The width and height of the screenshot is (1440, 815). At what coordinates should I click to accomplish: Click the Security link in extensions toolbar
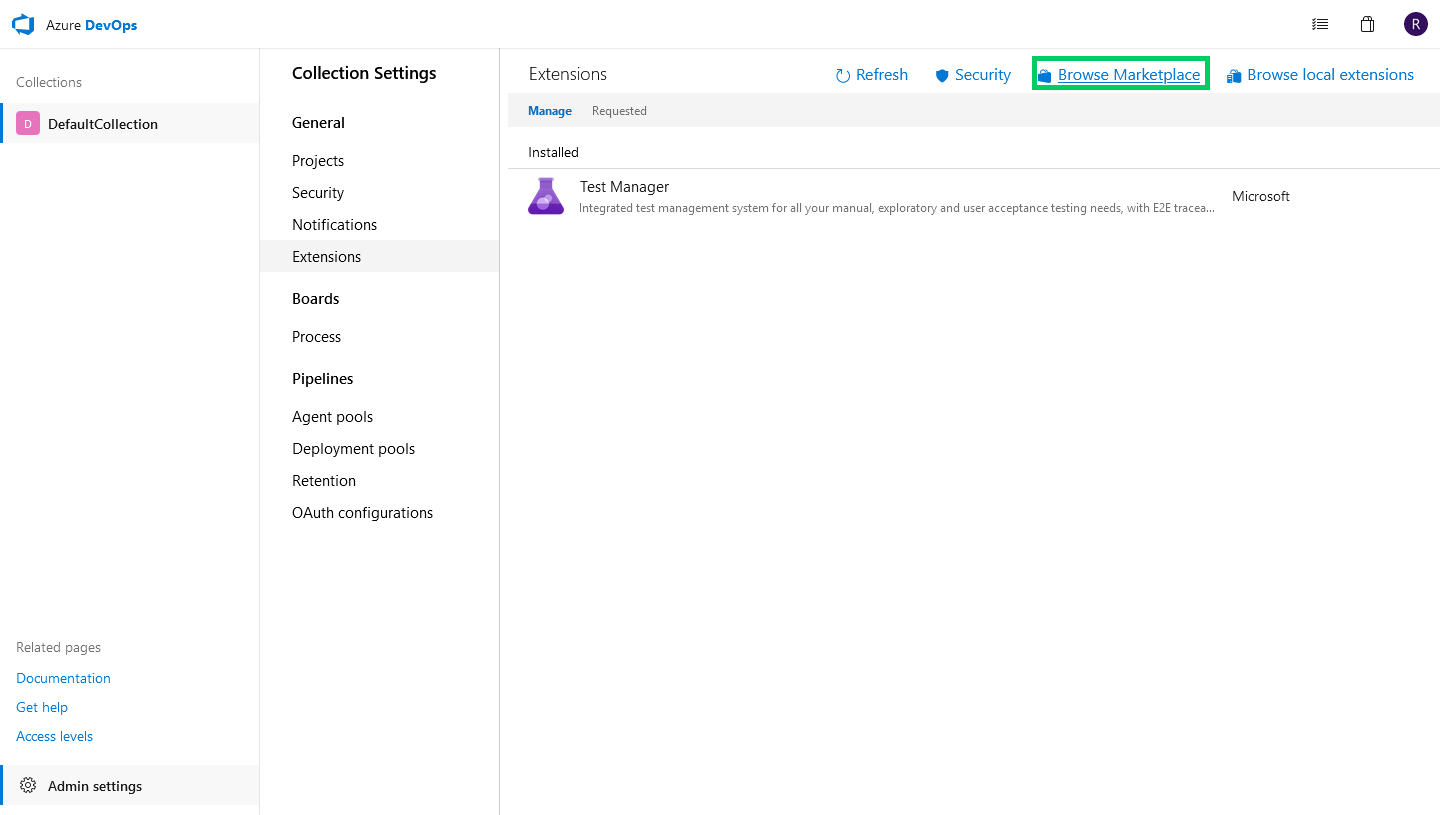983,75
